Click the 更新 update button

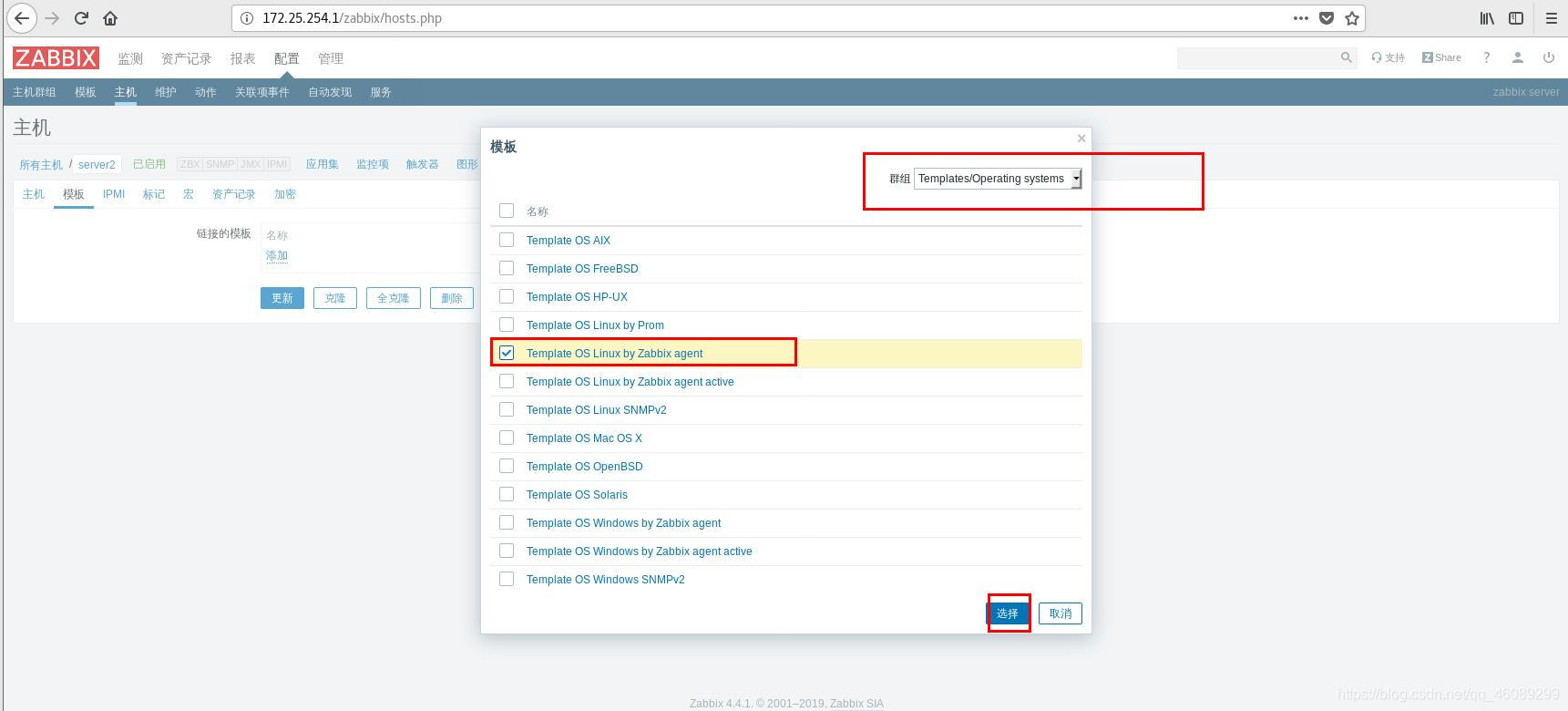pos(282,298)
